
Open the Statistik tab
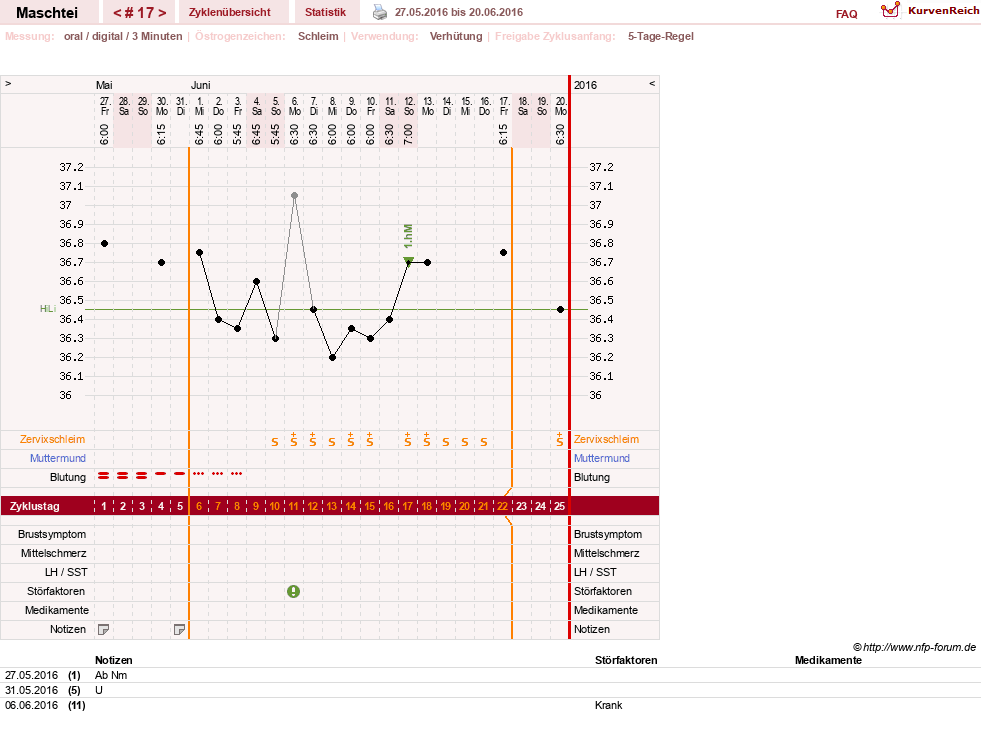(x=325, y=12)
